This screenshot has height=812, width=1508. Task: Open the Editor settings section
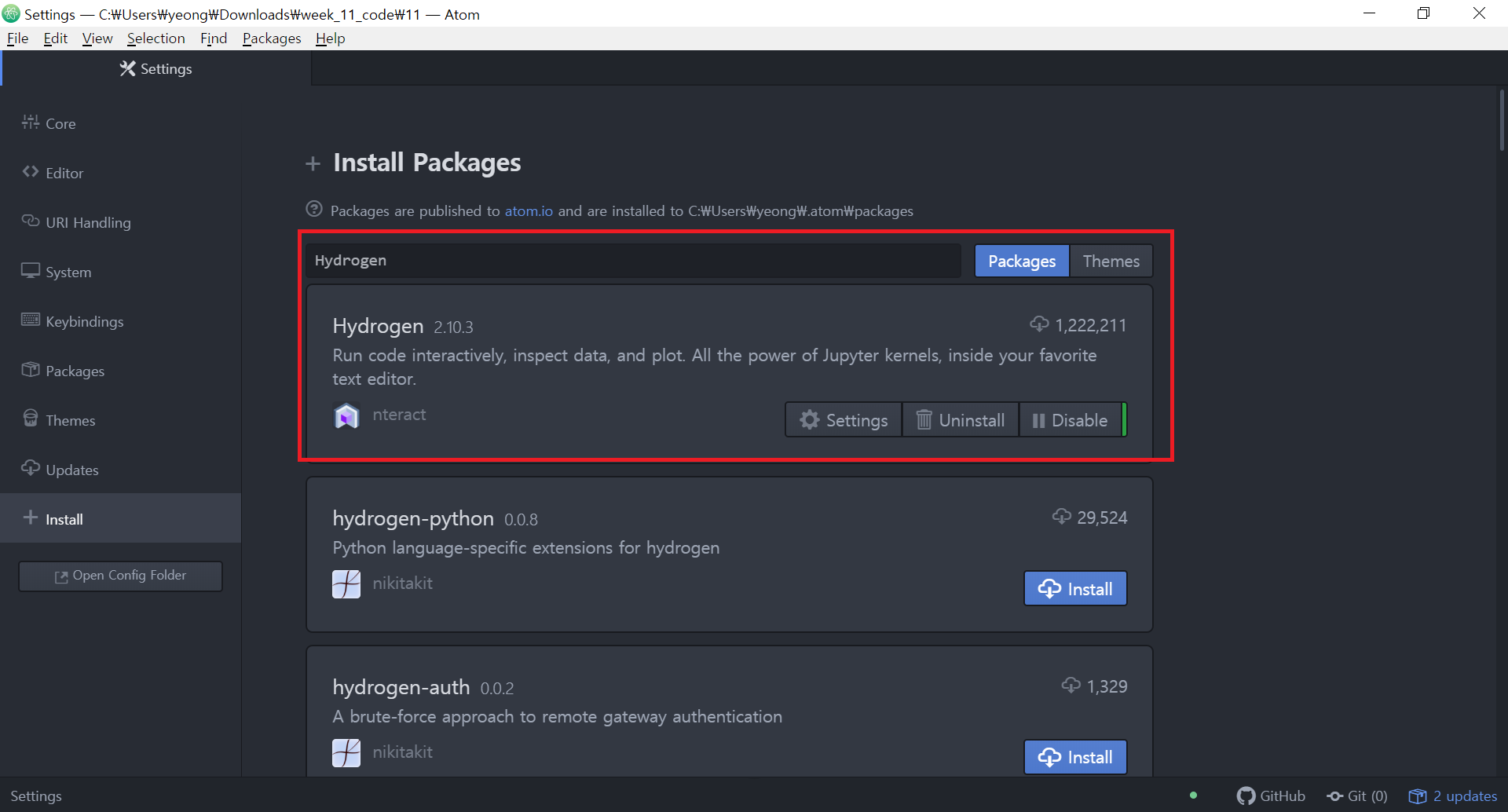point(120,173)
